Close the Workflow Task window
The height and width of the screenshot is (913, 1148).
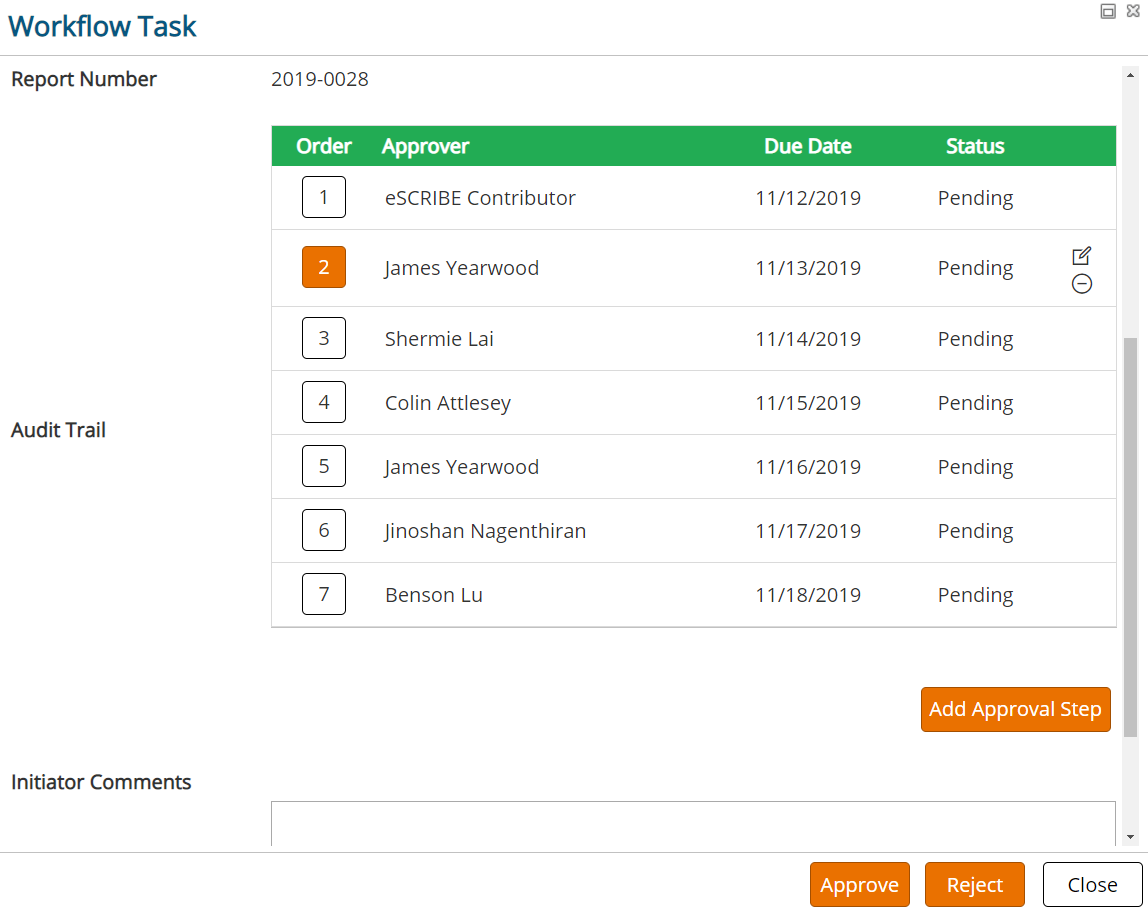point(1092,884)
